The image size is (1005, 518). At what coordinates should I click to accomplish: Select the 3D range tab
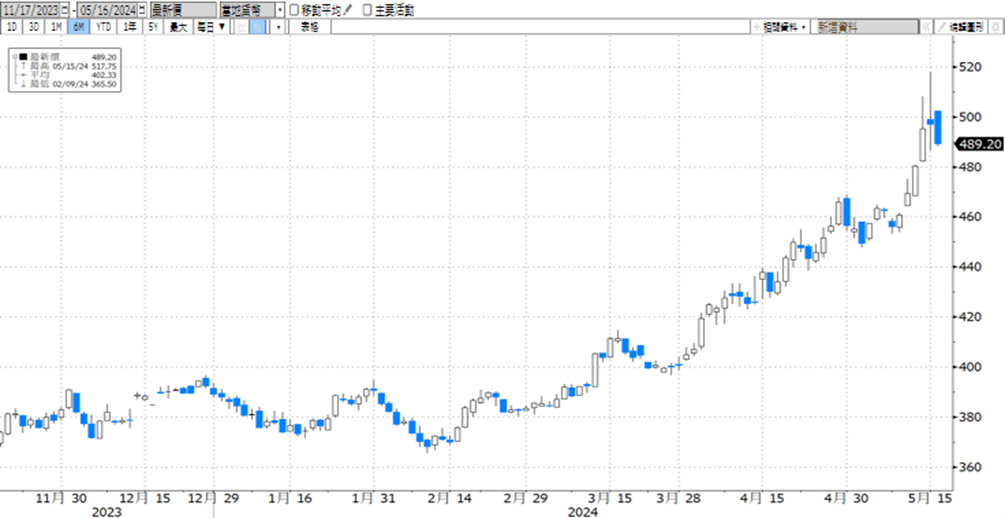pyautogui.click(x=33, y=27)
